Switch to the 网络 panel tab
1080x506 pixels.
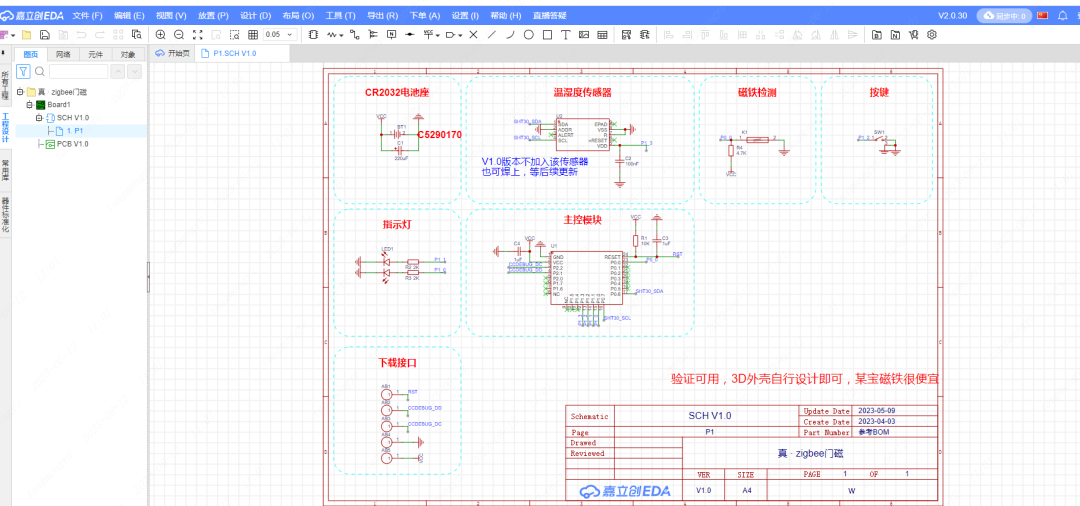click(x=63, y=54)
